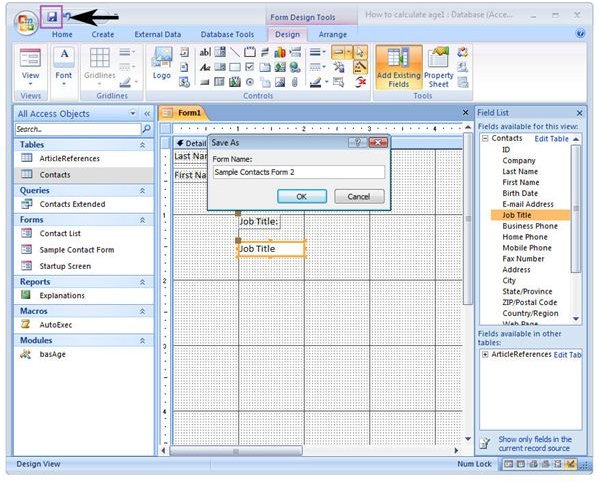The width and height of the screenshot is (600, 482).
Task: Click the Help icon on the ribbon
Action: [580, 33]
